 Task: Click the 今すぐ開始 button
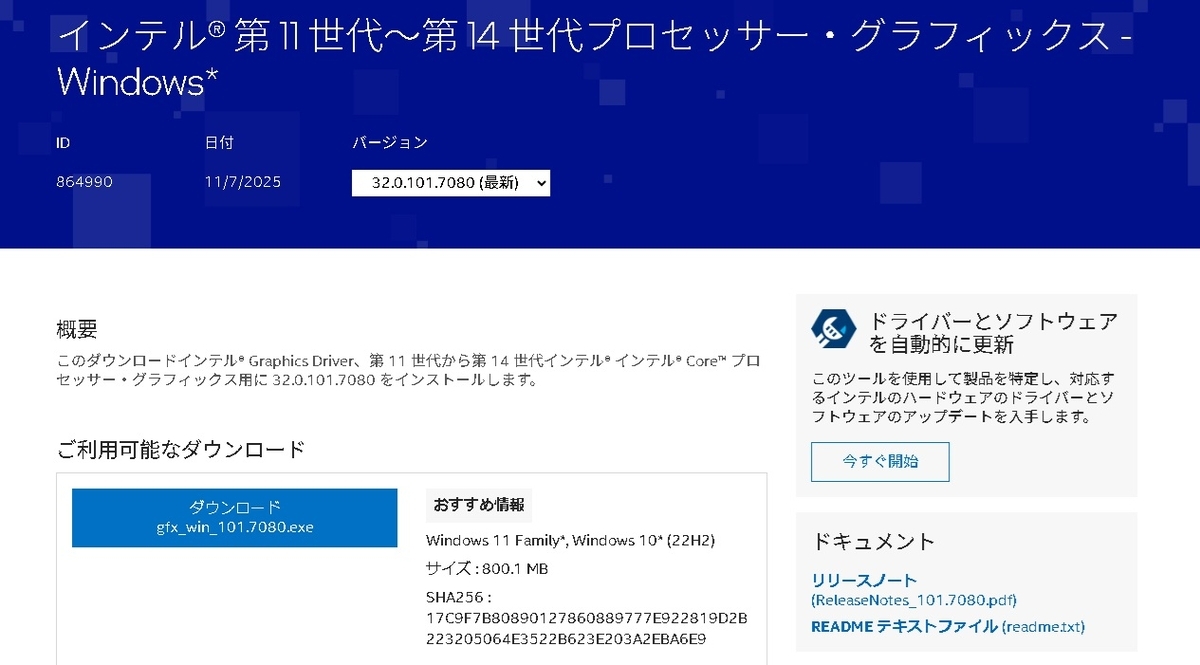coord(880,461)
